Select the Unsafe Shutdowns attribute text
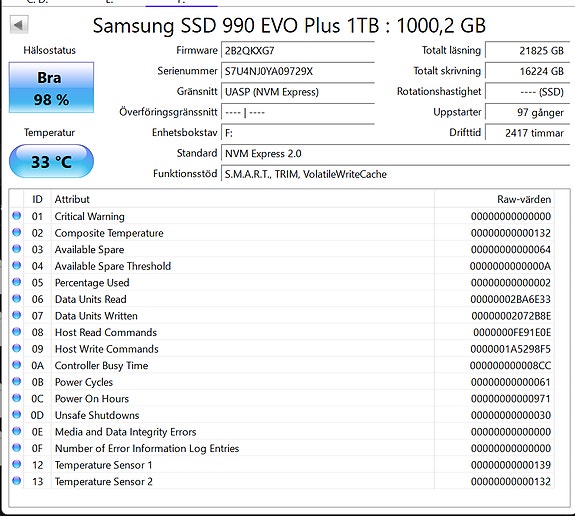 click(x=97, y=415)
